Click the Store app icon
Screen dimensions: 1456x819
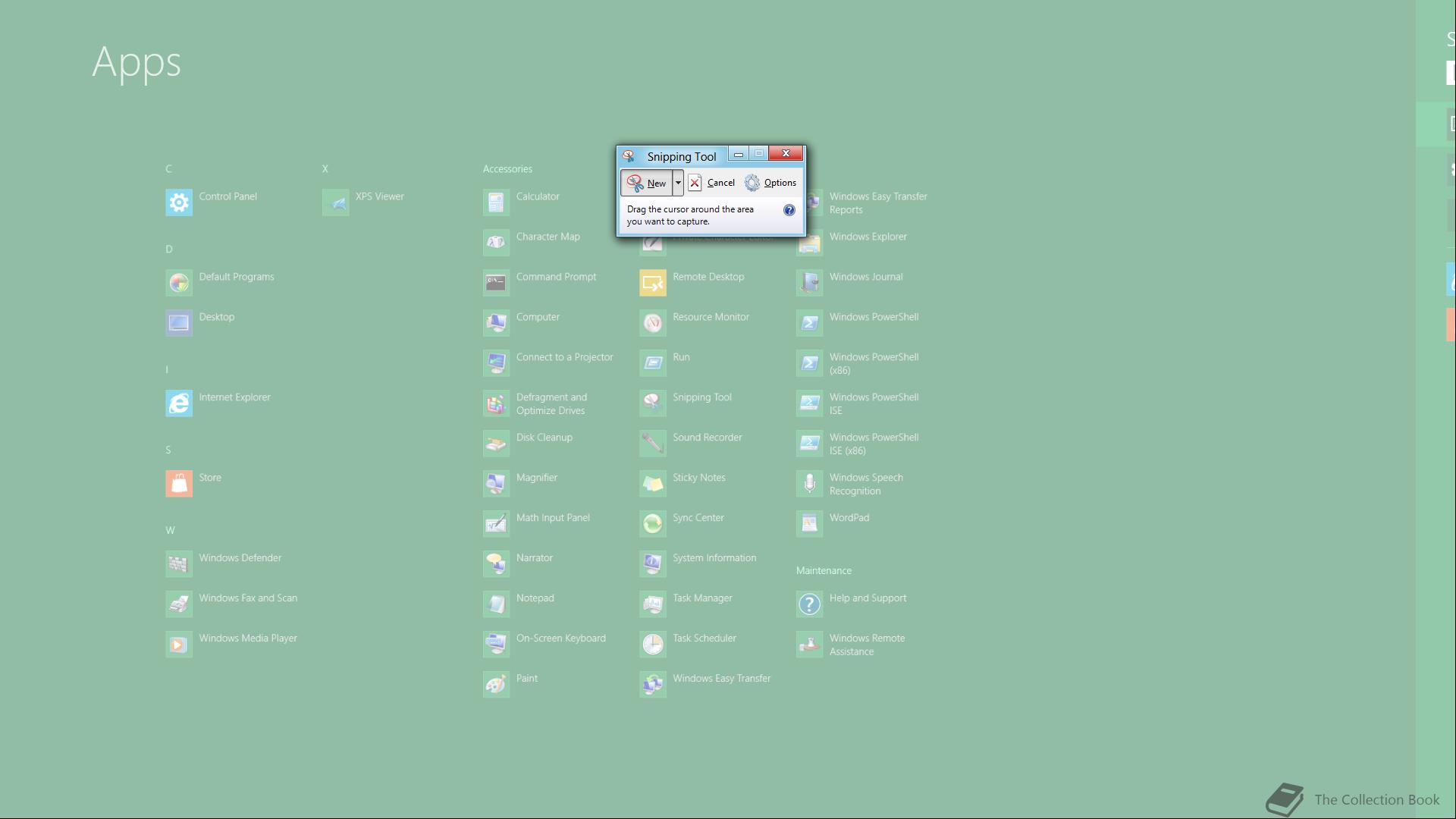click(x=179, y=484)
